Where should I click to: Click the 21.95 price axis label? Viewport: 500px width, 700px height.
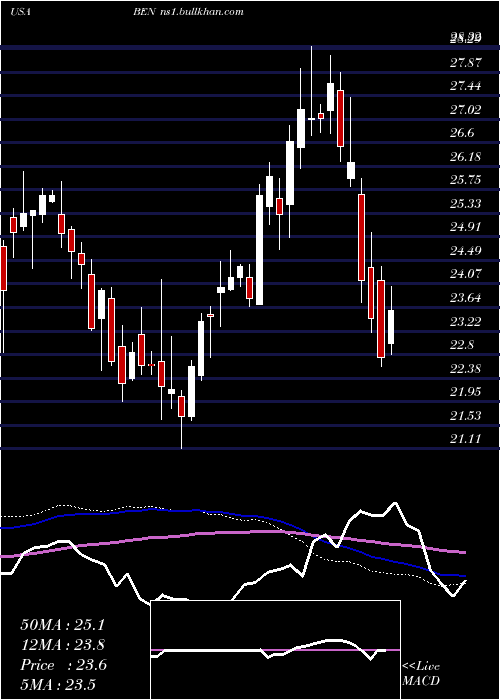tap(465, 392)
